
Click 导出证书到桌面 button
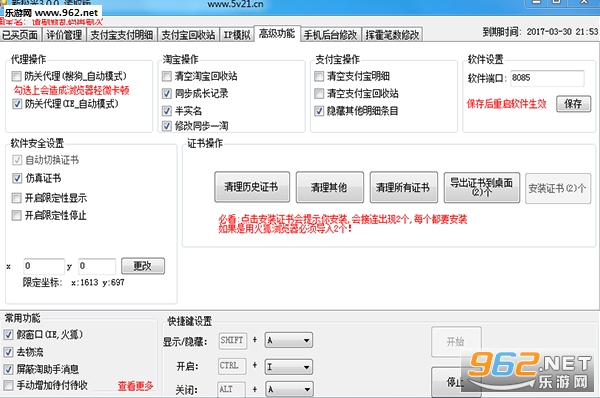coord(482,187)
